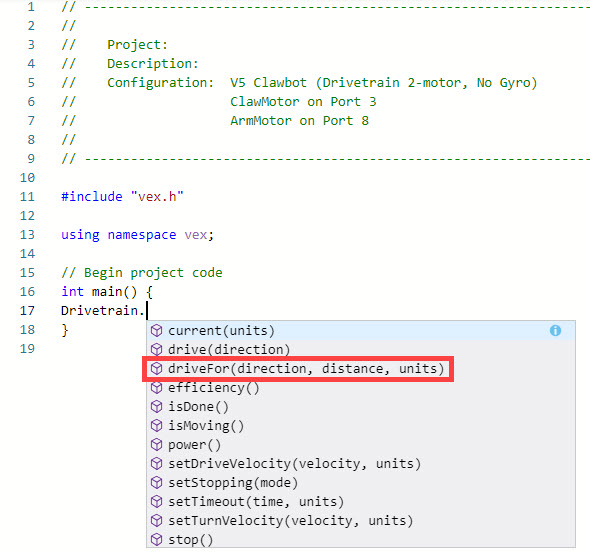Click the int main() declaration line
590x553 pixels.
pyautogui.click(x=106, y=292)
